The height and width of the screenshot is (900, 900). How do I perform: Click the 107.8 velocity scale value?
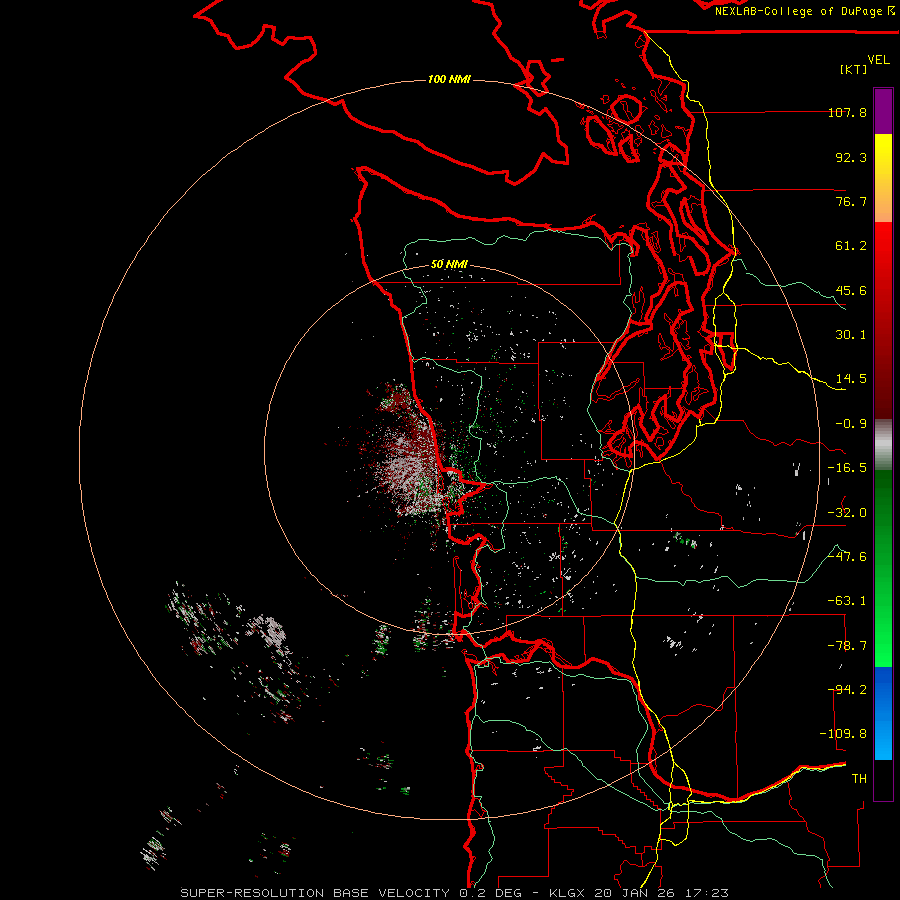tap(848, 112)
